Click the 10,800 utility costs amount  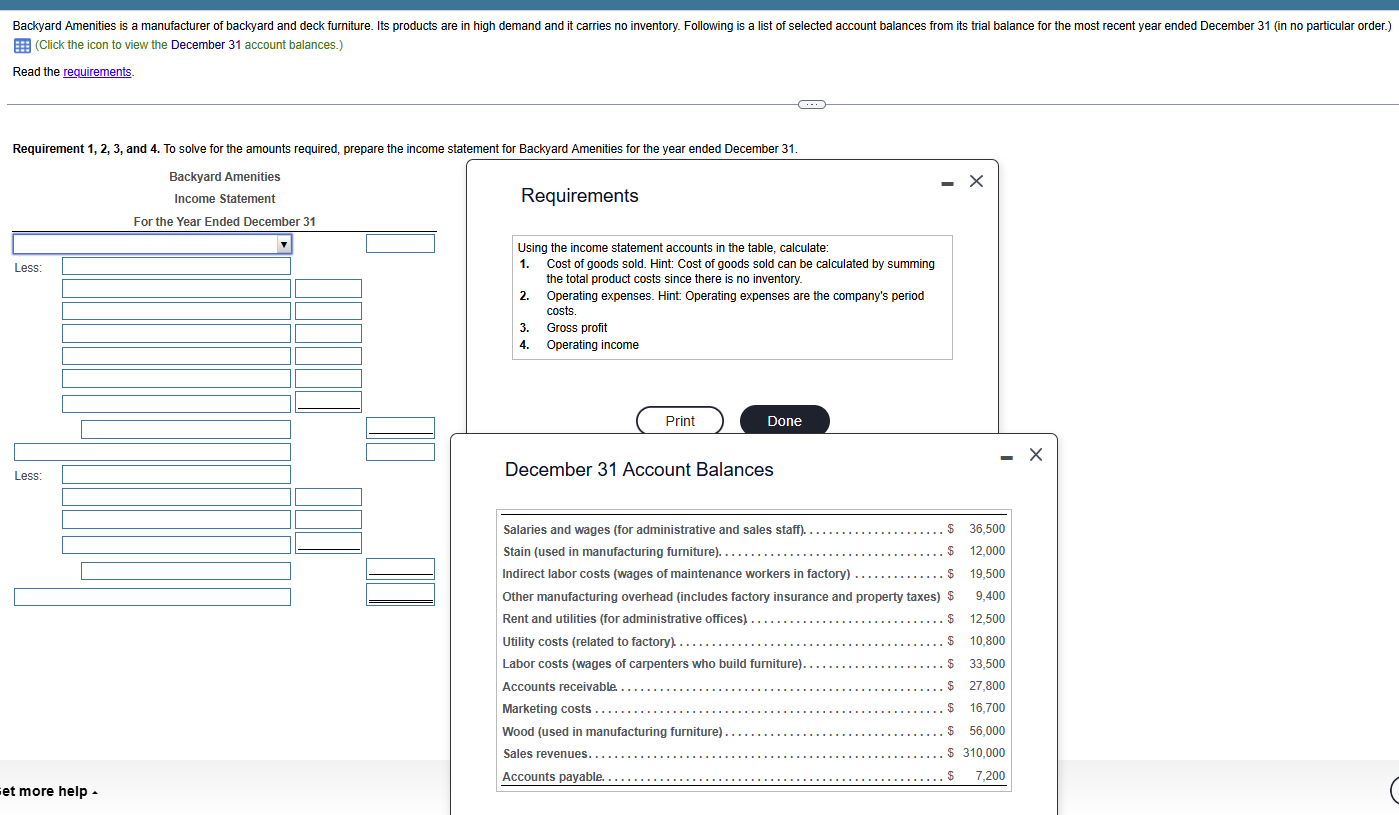click(987, 641)
